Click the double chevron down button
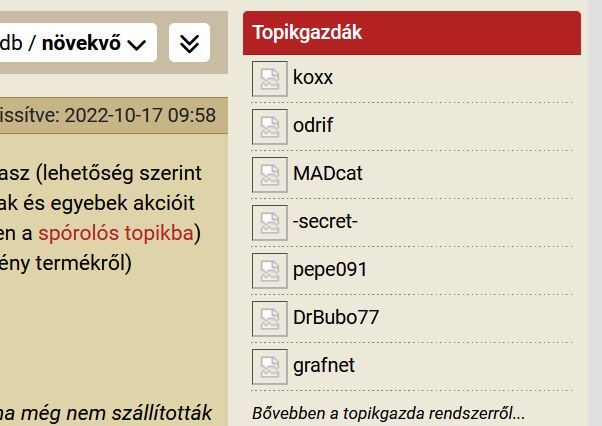602x426 pixels. click(189, 43)
